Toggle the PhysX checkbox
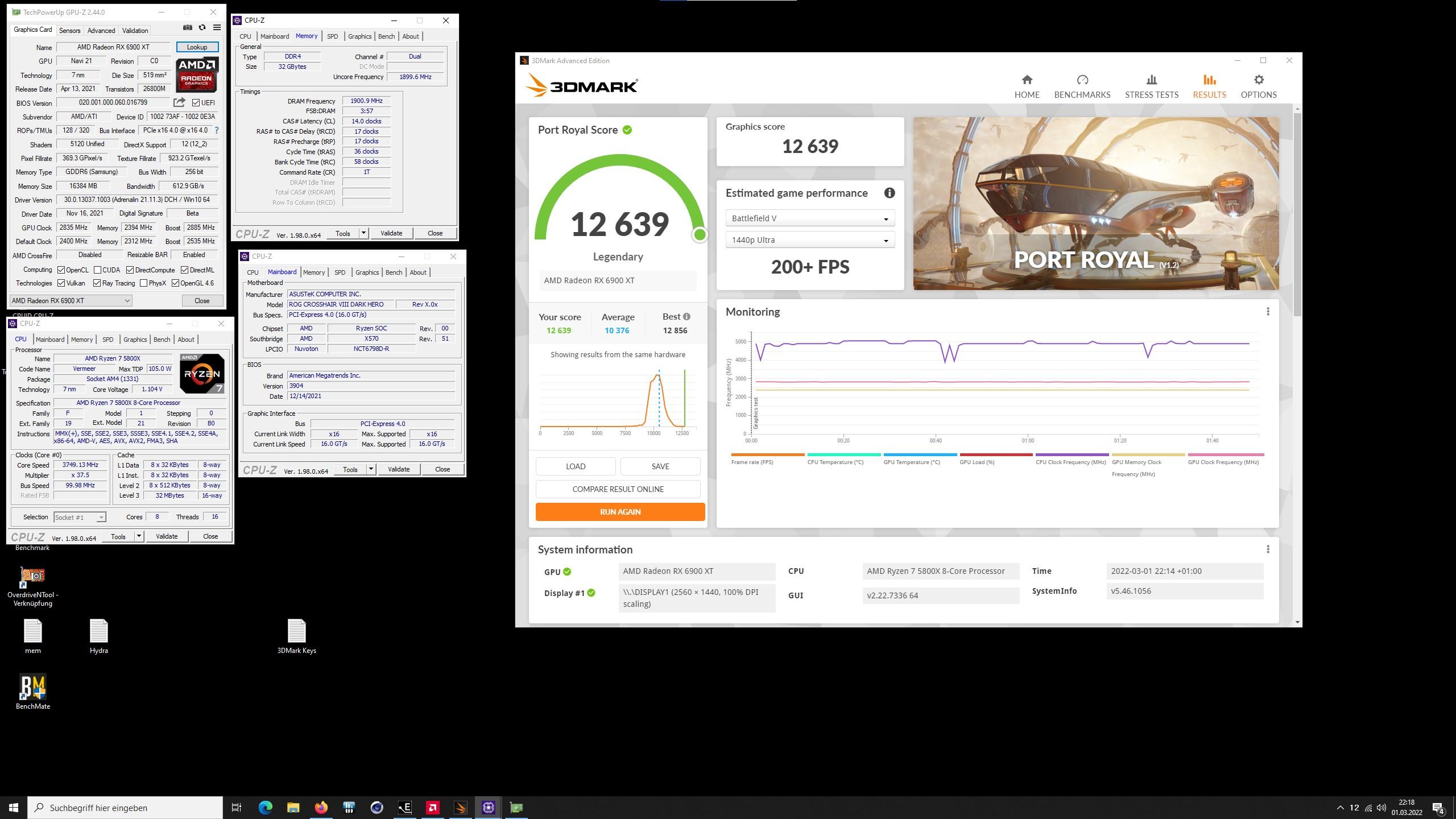This screenshot has height=819, width=1456. pyautogui.click(x=143, y=283)
